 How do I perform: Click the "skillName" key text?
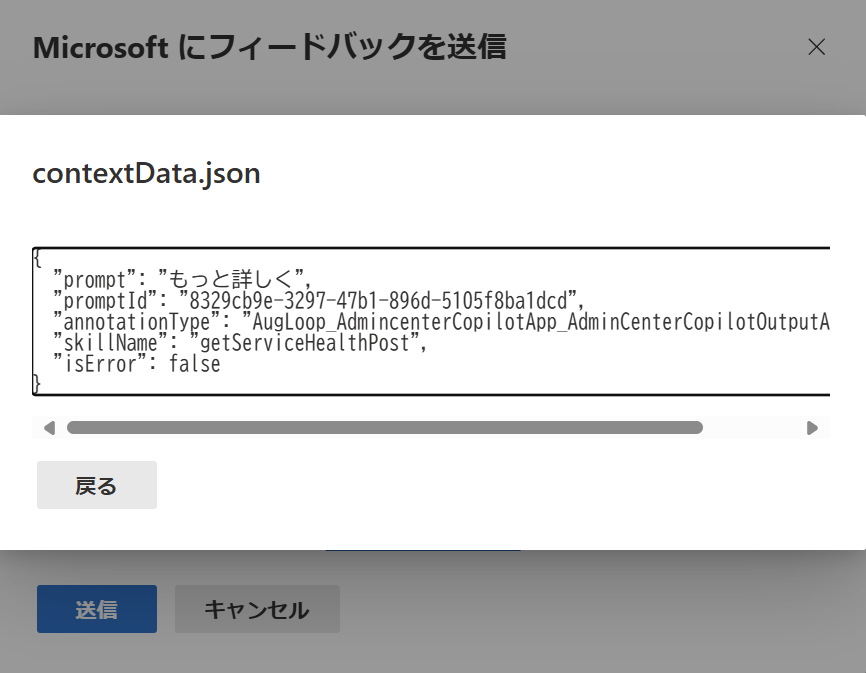[x=110, y=343]
